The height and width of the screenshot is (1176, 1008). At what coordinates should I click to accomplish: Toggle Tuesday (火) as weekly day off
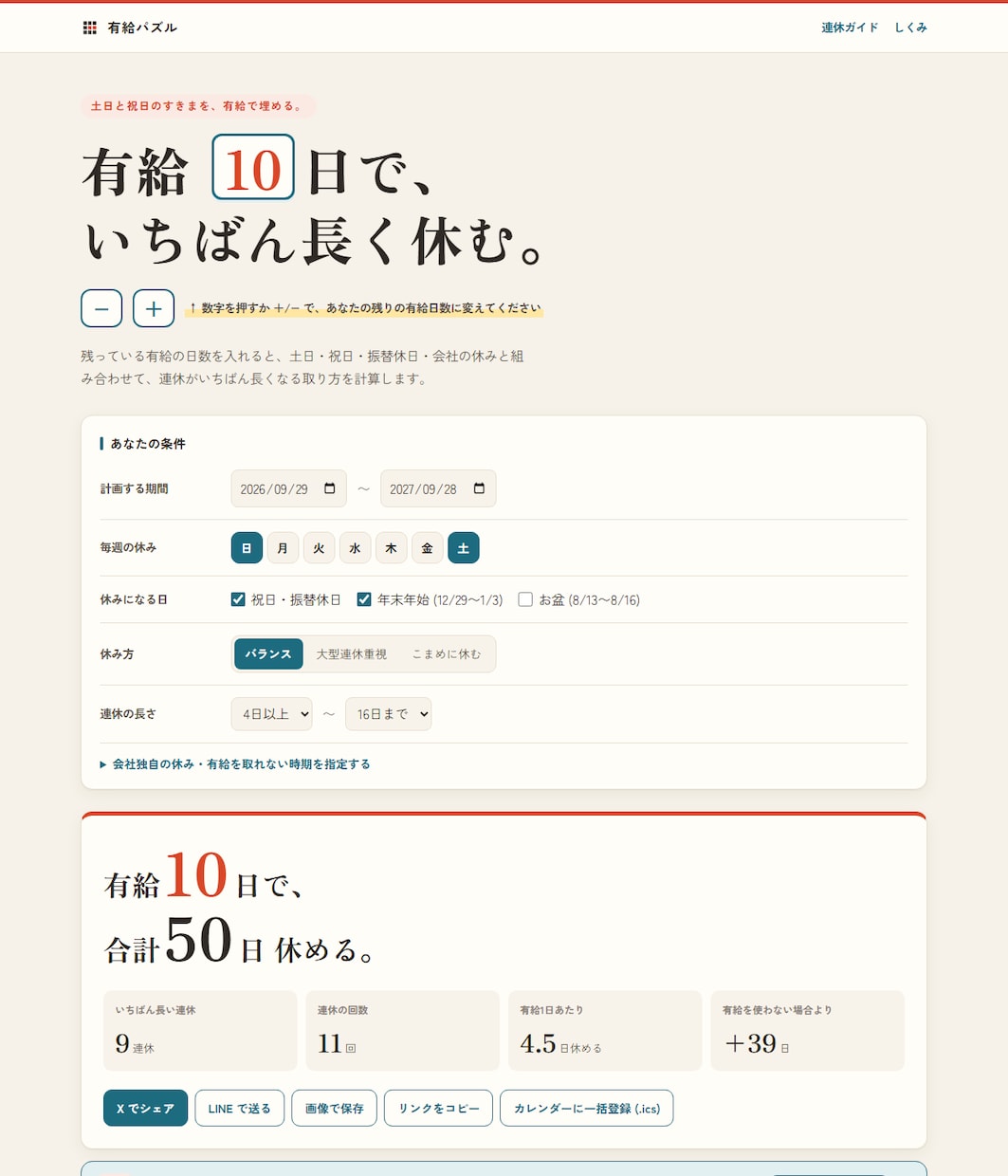pyautogui.click(x=319, y=548)
